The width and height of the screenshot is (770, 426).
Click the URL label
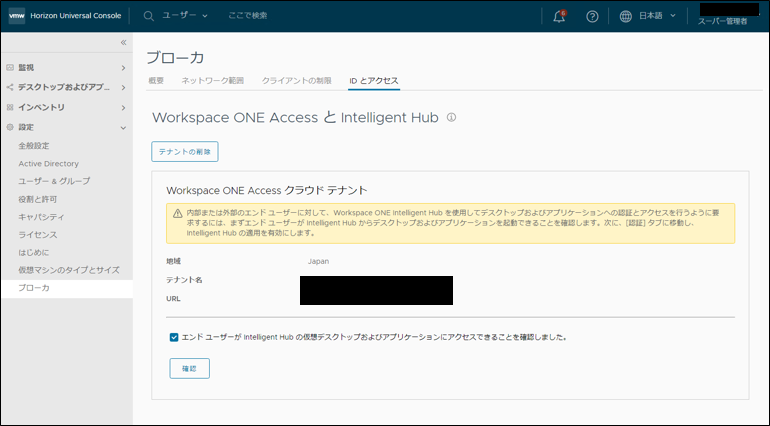pos(173,299)
